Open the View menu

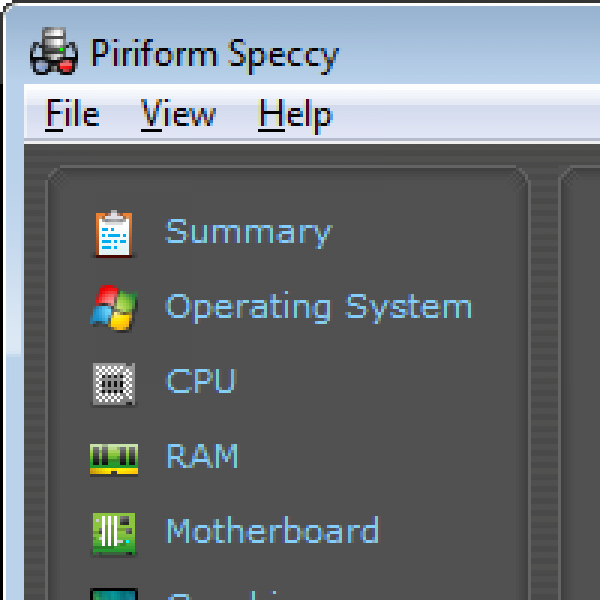178,115
